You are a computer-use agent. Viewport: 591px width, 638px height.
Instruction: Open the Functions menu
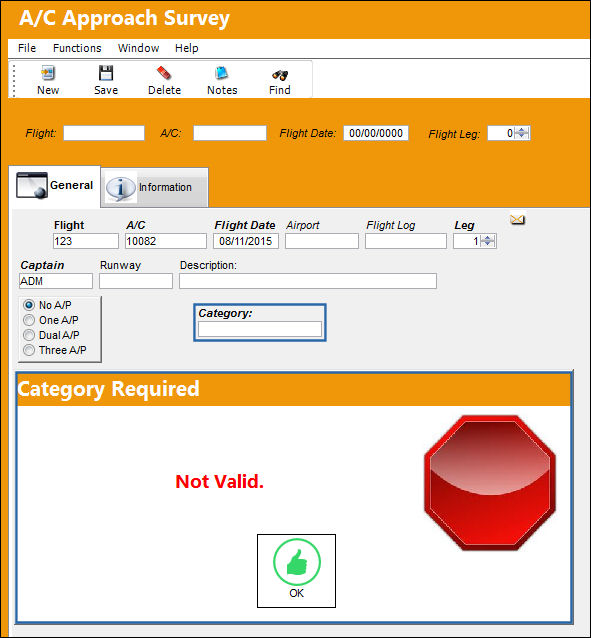pos(77,48)
